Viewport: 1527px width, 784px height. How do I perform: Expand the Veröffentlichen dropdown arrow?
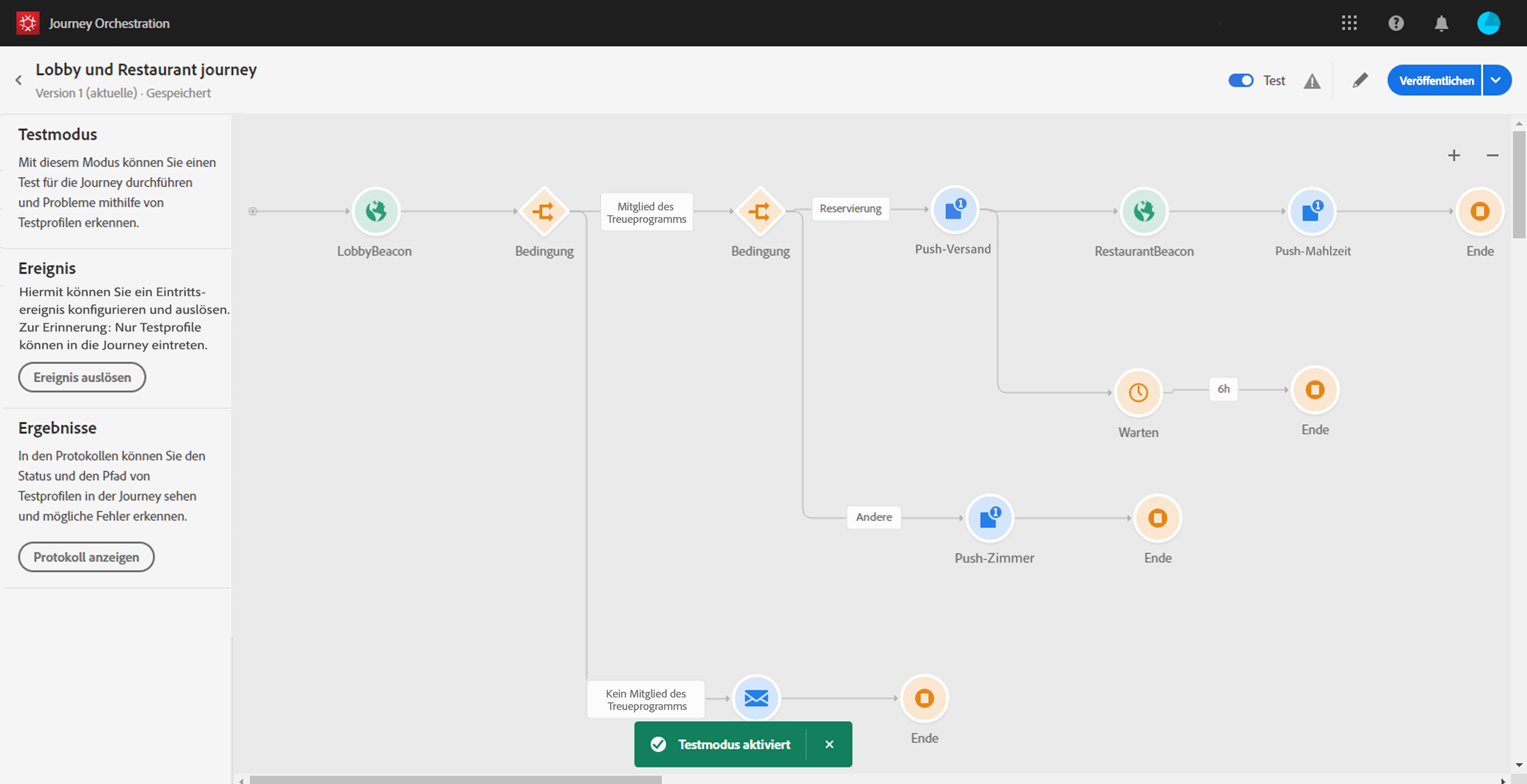coord(1495,81)
